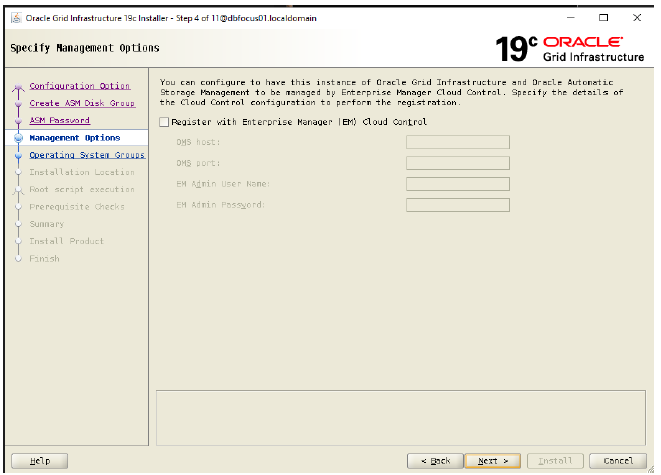Click the Specify Management Options heading
661x475 pixels.
pos(85,48)
